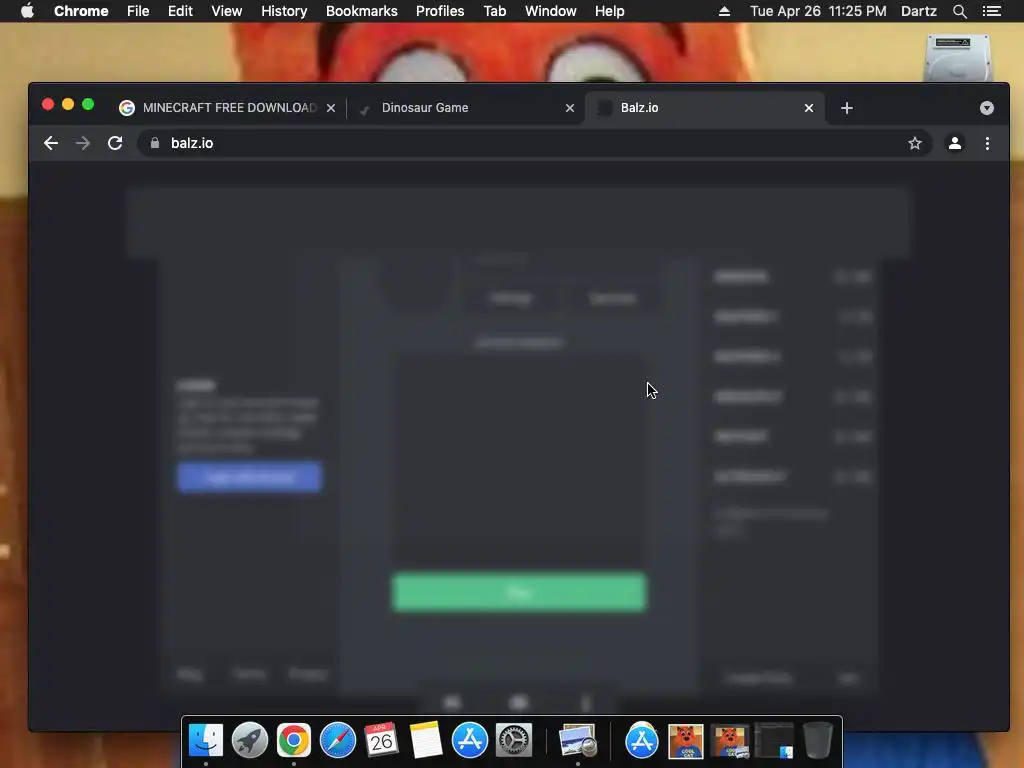Switch to the MINECRAFT FREE DOWNLOAD tab
The height and width of the screenshot is (768, 1024).
click(229, 108)
